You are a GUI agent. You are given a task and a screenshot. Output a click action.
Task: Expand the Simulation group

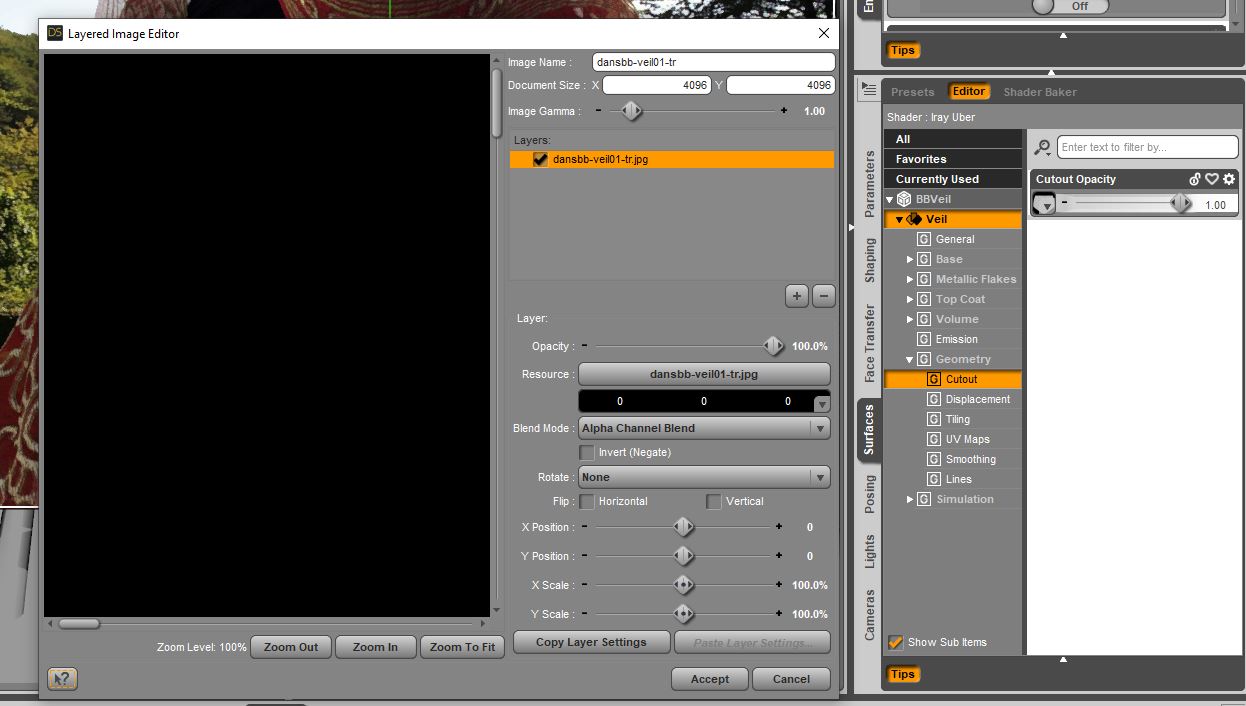[910, 499]
